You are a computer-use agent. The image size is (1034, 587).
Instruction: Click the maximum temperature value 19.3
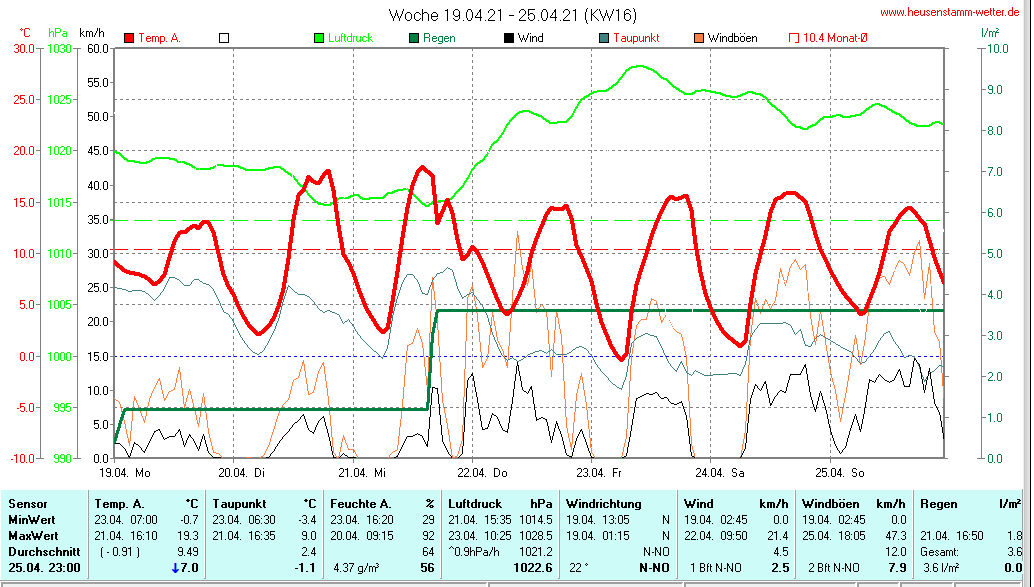[x=188, y=536]
